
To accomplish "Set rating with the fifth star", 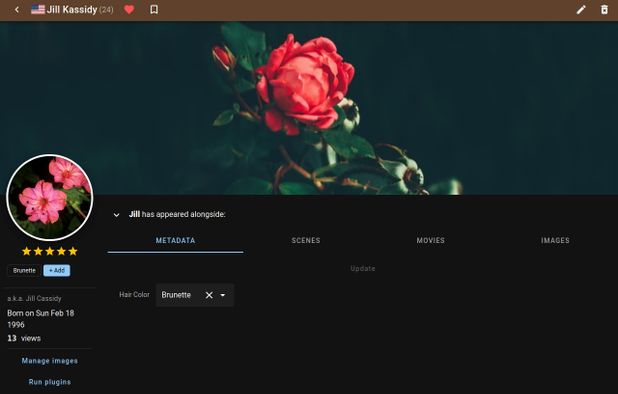I will (73, 251).
